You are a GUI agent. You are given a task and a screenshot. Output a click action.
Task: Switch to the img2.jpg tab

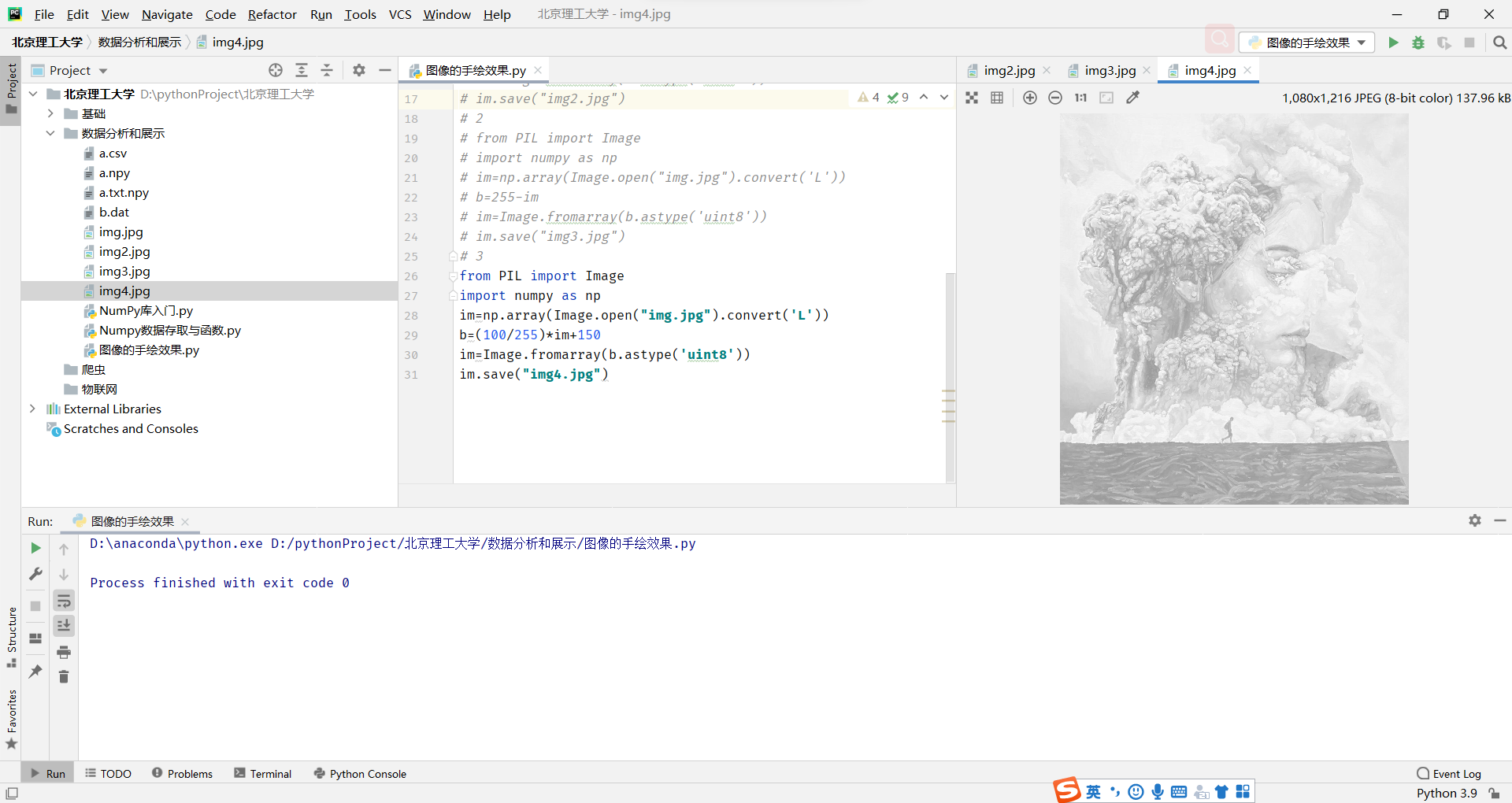(x=1010, y=70)
